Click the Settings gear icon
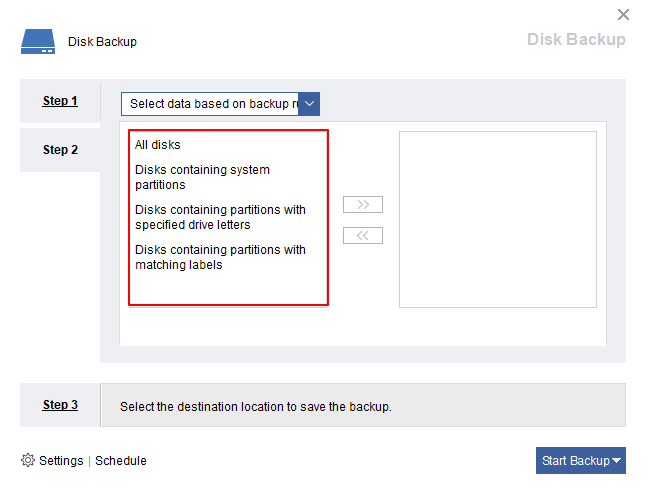This screenshot has height=494, width=648. (x=28, y=461)
